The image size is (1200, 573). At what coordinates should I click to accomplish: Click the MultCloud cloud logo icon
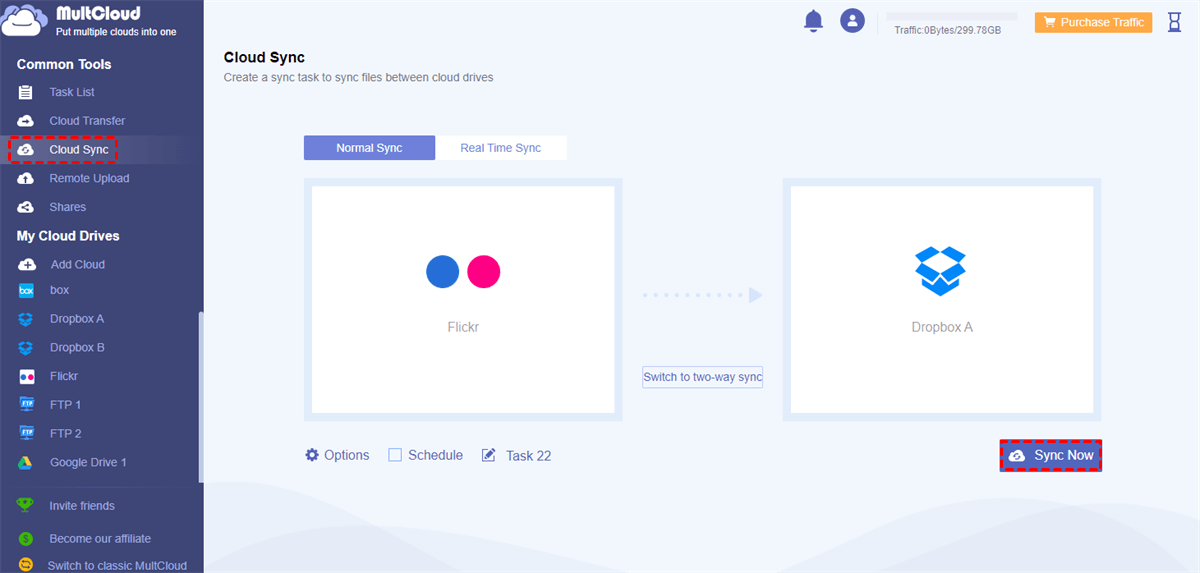26,22
